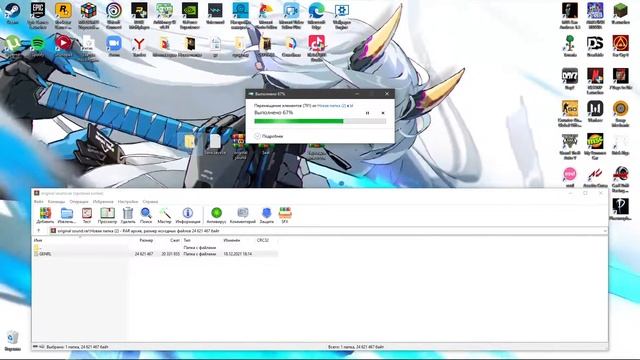
Task: Expand Подробнее details in progress dialog
Action: [x=269, y=136]
